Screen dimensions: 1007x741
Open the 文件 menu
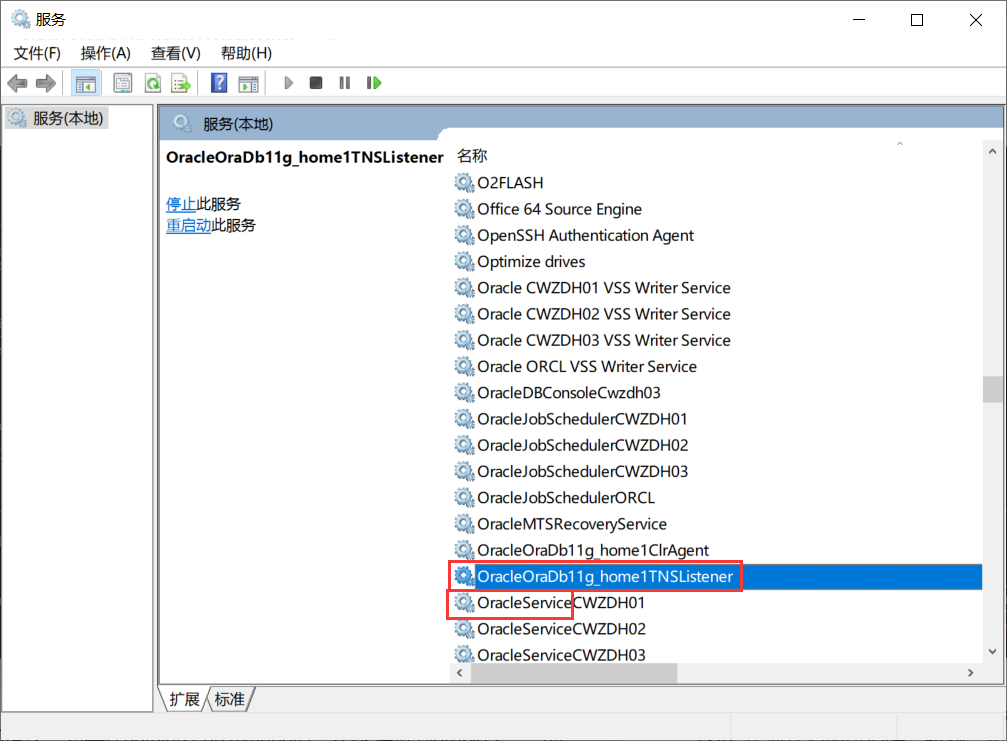[36, 53]
